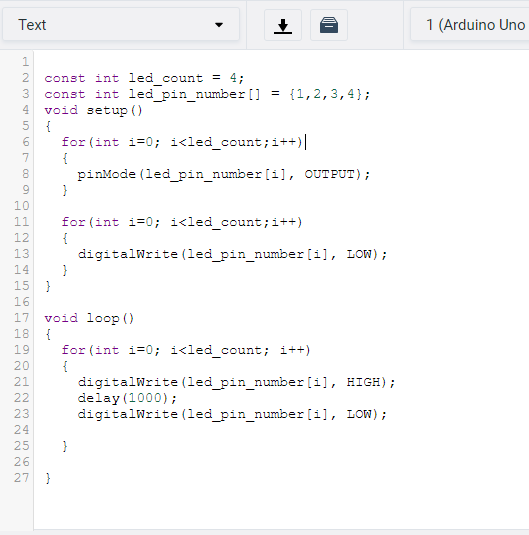
Task: Download the code using the download arrow icon
Action: click(283, 25)
